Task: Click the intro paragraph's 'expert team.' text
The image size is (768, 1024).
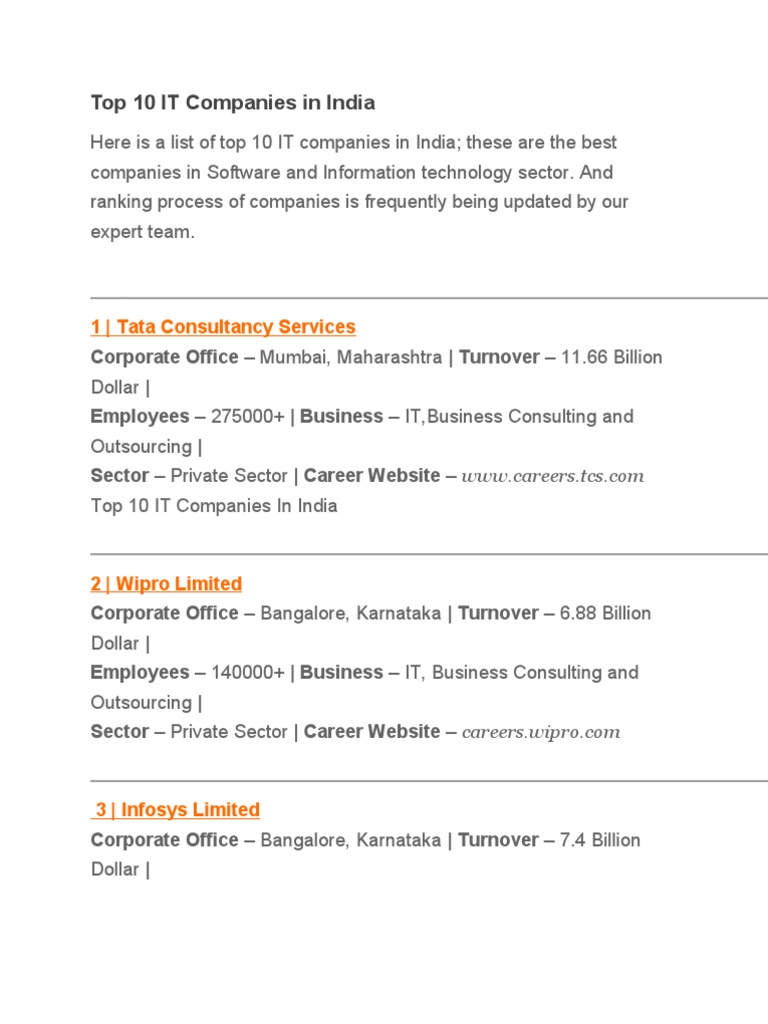Action: click(x=142, y=232)
